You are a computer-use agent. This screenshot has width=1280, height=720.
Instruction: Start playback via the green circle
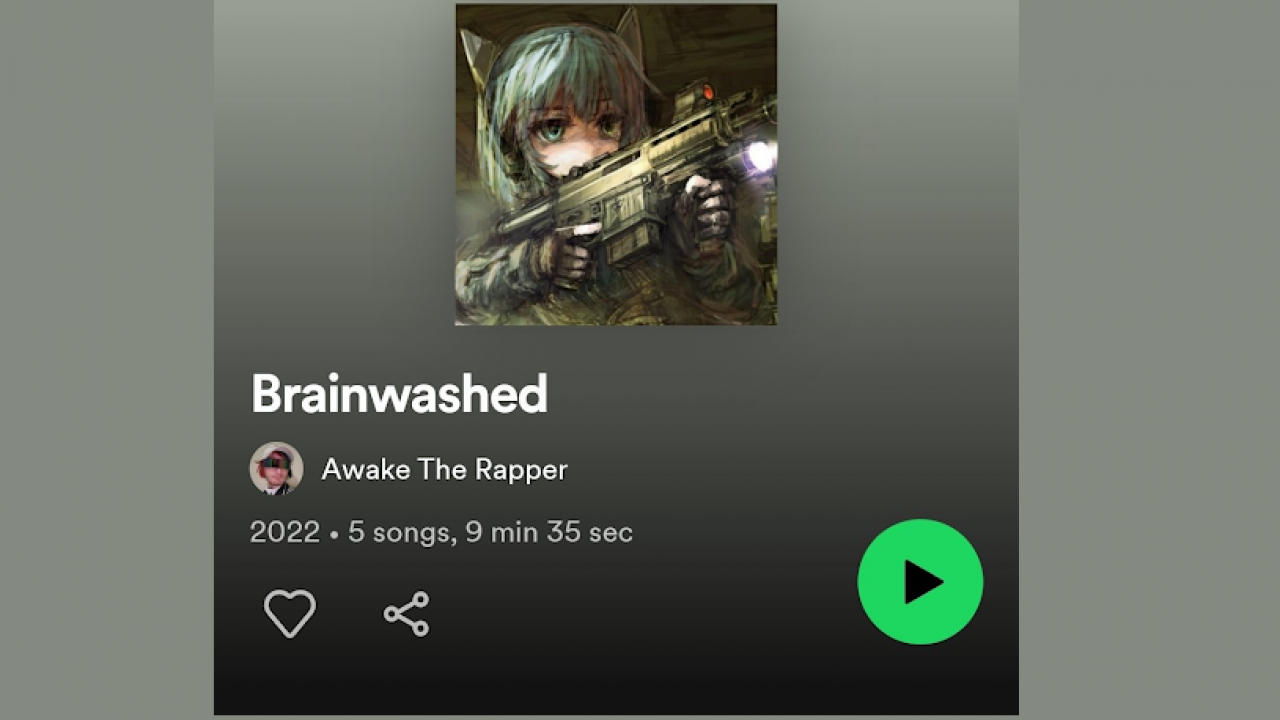[x=920, y=581]
